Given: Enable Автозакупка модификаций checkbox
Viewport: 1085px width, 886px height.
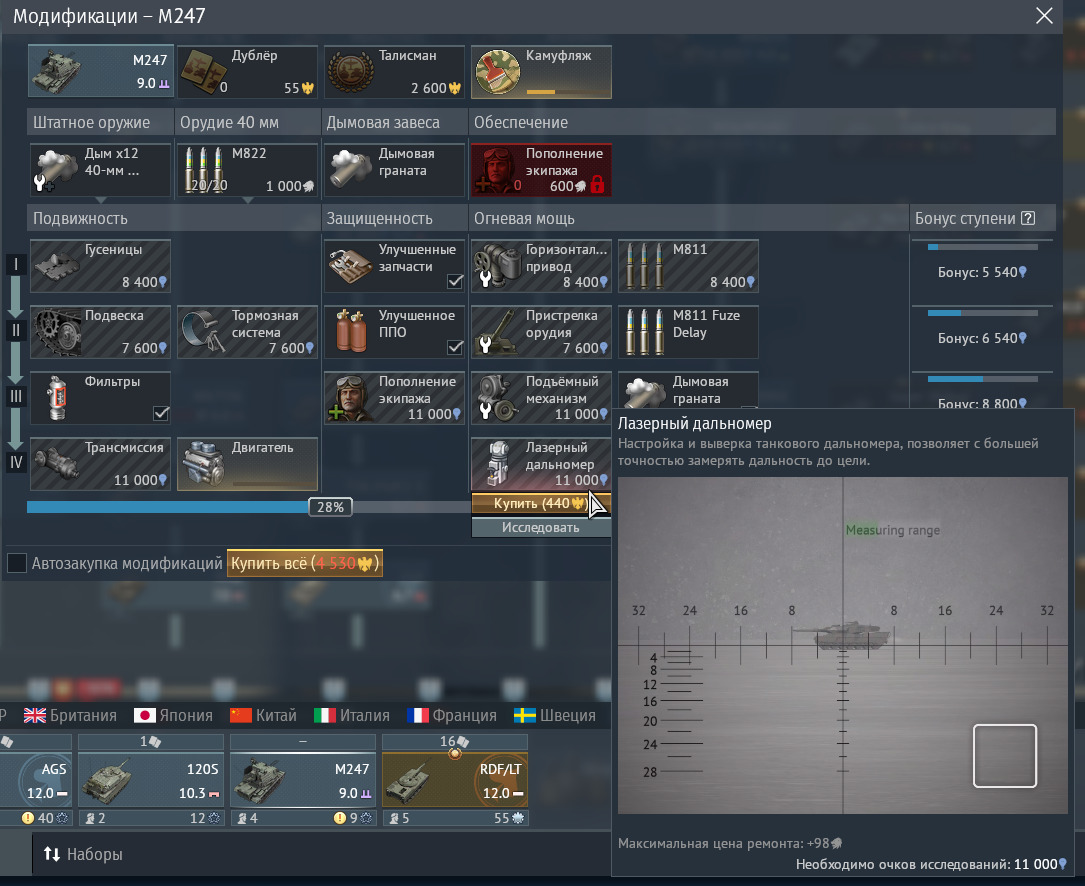Looking at the screenshot, I should pos(17,563).
